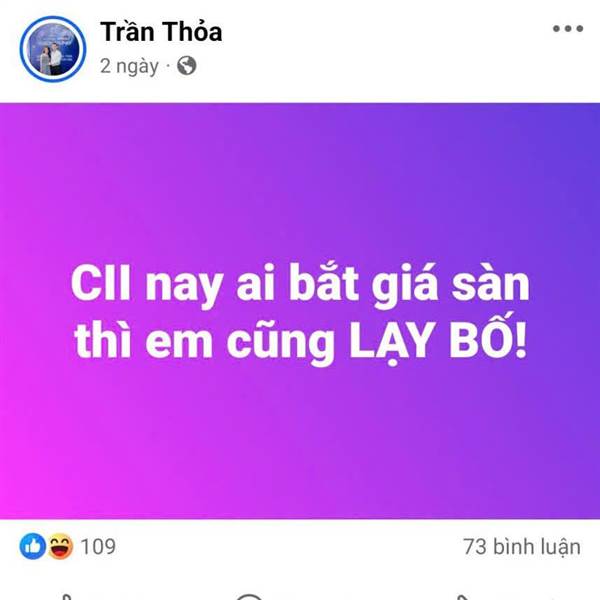This screenshot has width=600, height=600.
Task: Click the "CII nay ai bắt giá sàn" text
Action: click(300, 285)
